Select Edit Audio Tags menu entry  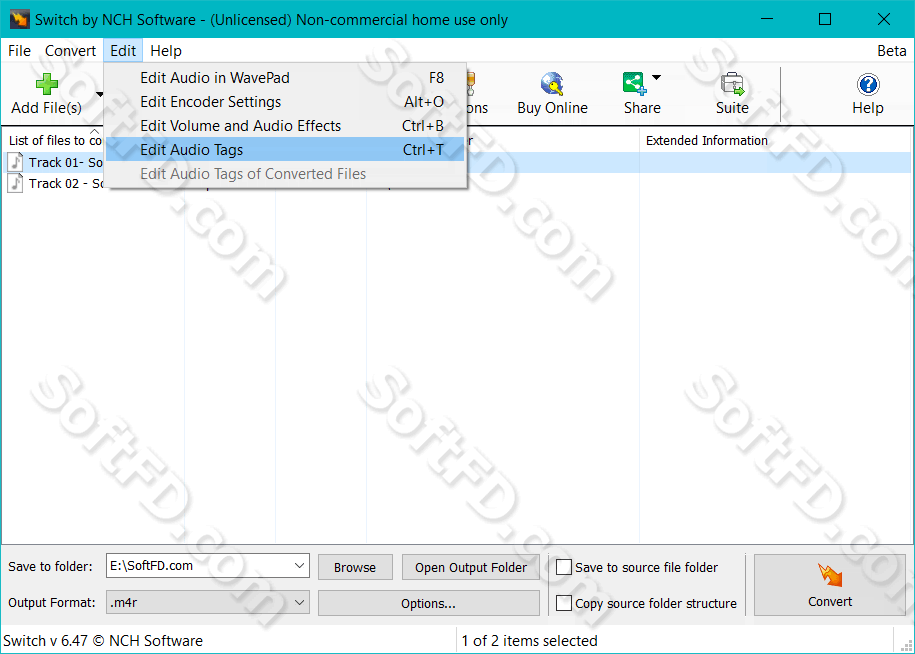tap(285, 149)
